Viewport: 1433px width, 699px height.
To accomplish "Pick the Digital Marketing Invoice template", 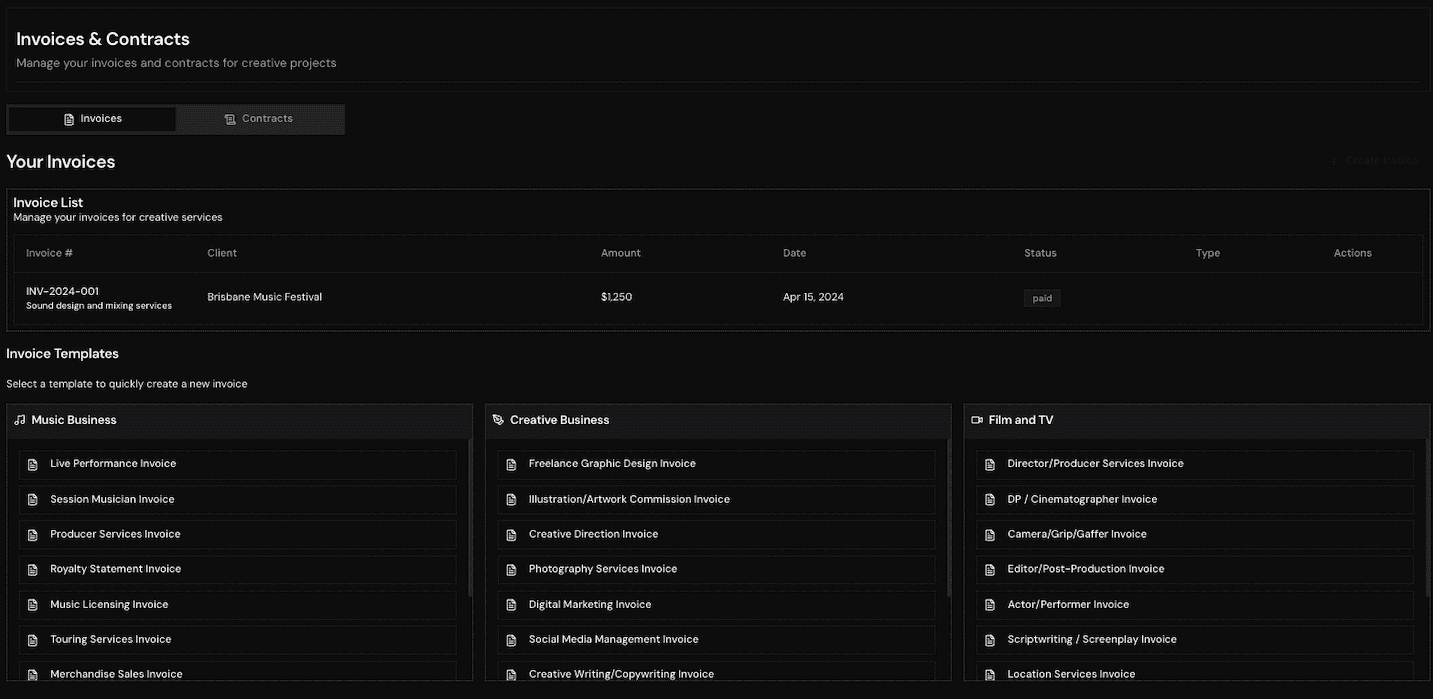I will (x=716, y=604).
